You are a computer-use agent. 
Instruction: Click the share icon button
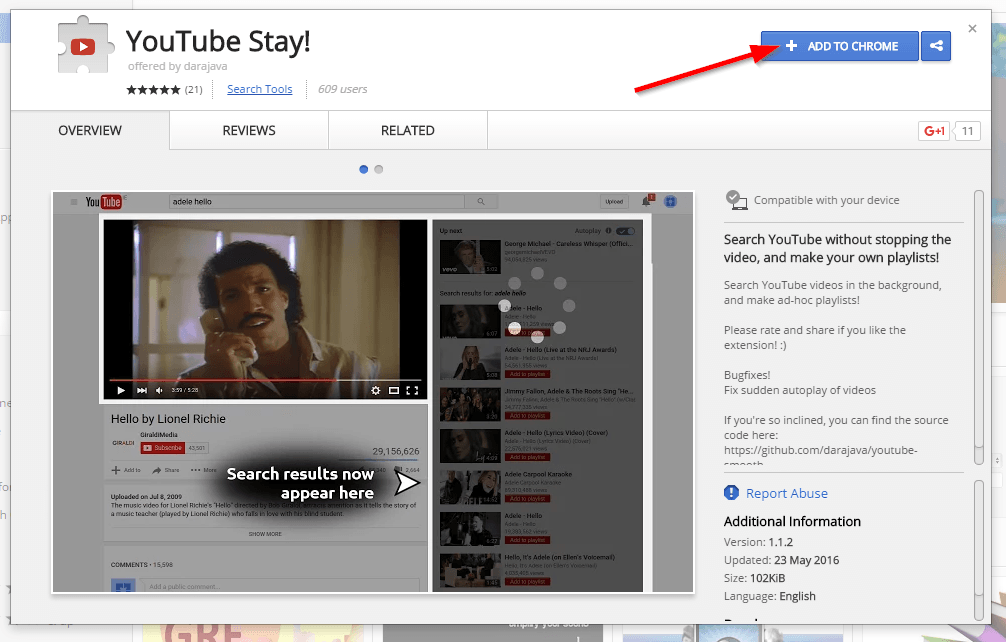tap(936, 46)
